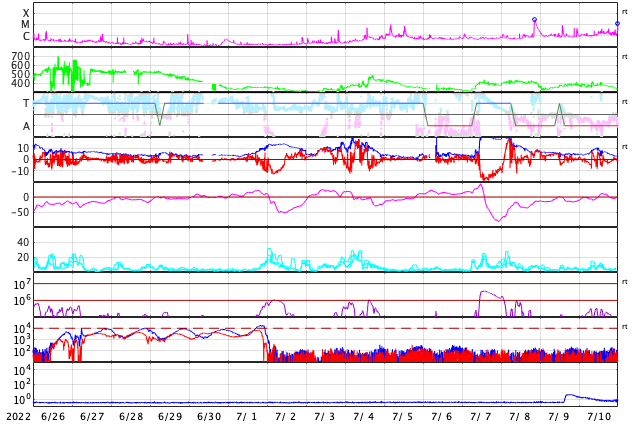The height and width of the screenshot is (424, 634).
Task: Click the T sector label
Action: [x=26, y=103]
